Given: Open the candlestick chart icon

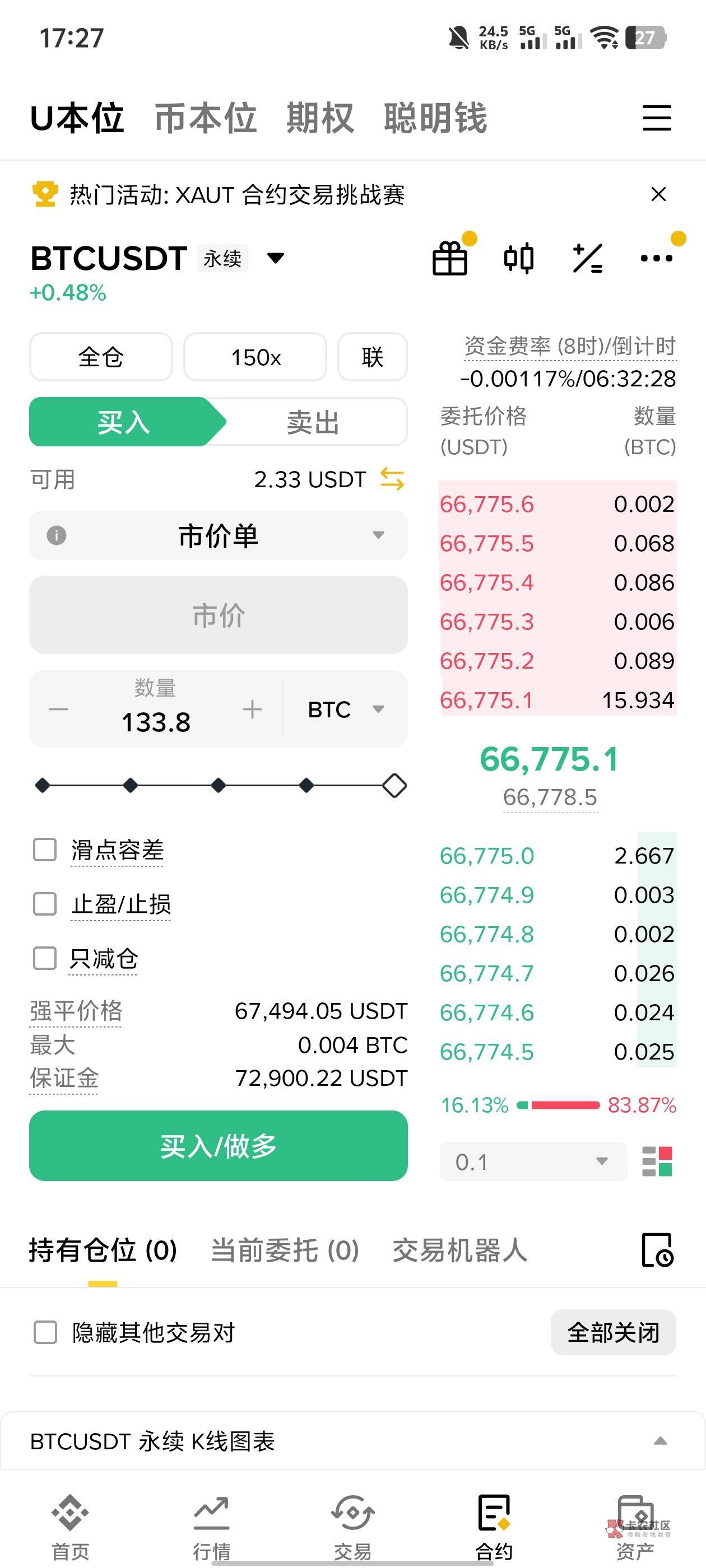Looking at the screenshot, I should [x=519, y=259].
